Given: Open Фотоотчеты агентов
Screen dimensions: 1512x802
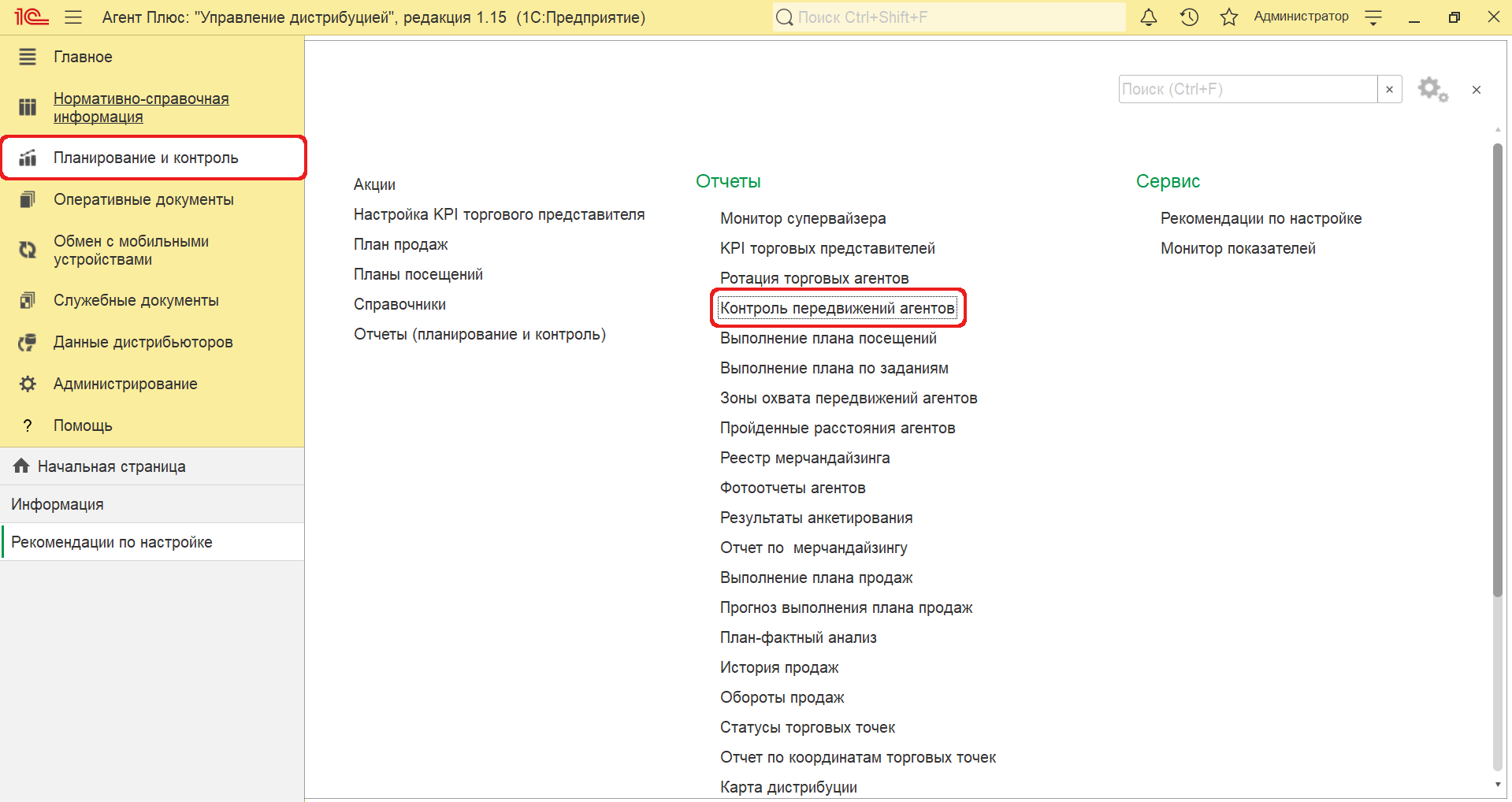Looking at the screenshot, I should [793, 488].
